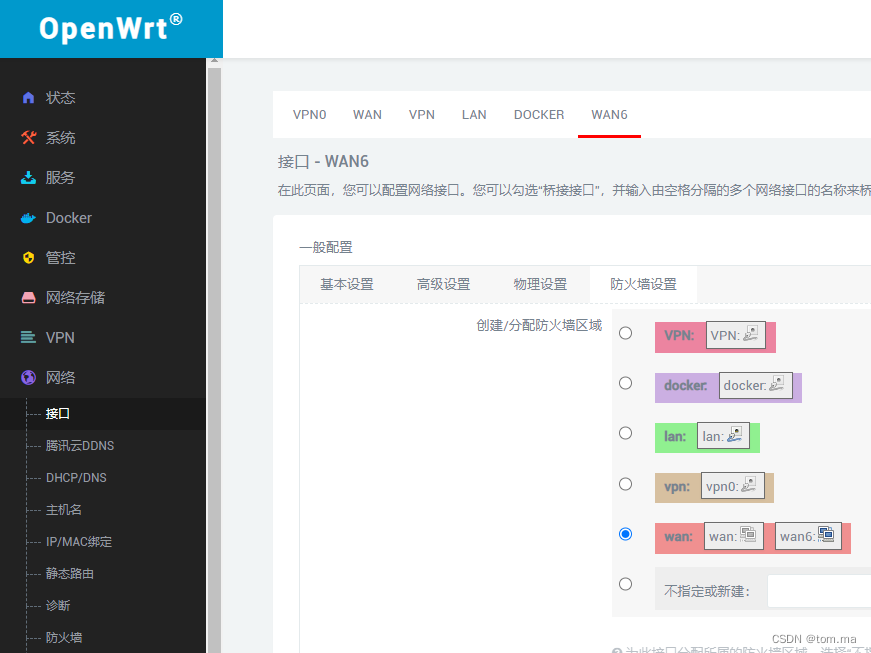This screenshot has width=871, height=653.
Task: Click the interface icon inside the wan6 badge
Action: pos(828,535)
